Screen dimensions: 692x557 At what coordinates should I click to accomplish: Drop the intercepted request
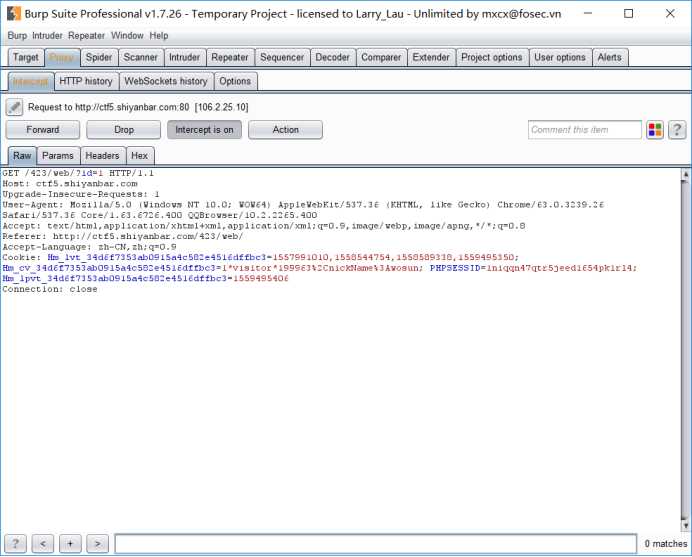point(124,130)
